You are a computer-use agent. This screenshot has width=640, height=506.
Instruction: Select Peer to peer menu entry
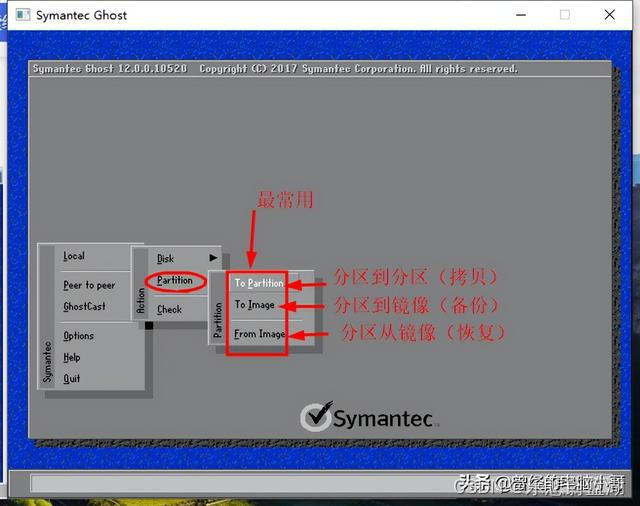pyautogui.click(x=89, y=285)
